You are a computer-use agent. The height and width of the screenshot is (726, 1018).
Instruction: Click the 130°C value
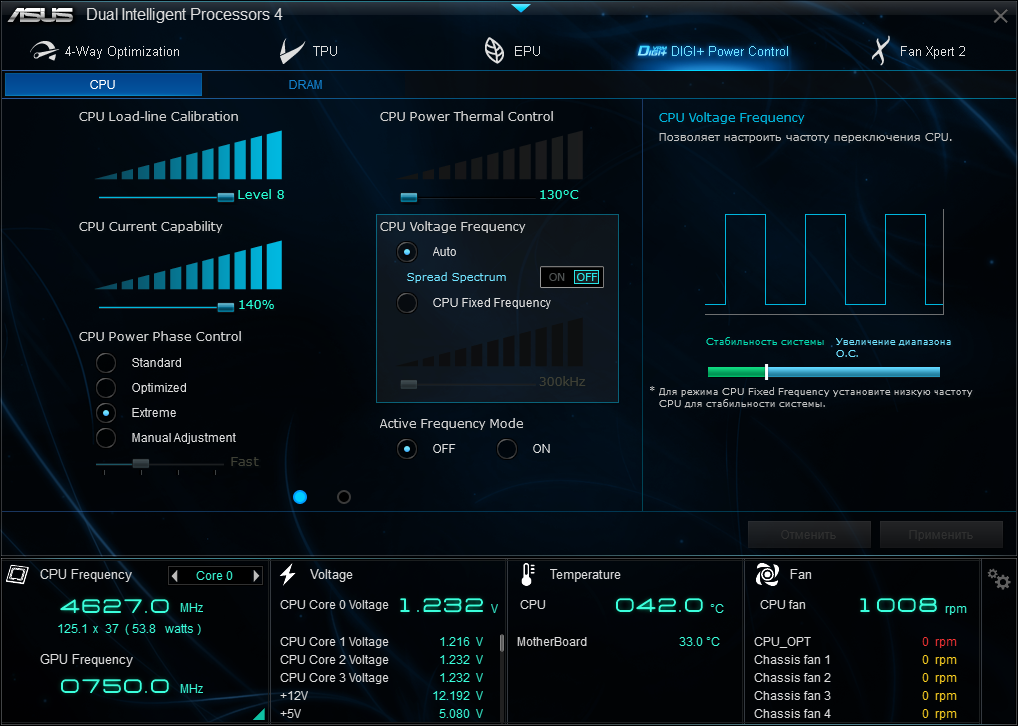(x=559, y=195)
